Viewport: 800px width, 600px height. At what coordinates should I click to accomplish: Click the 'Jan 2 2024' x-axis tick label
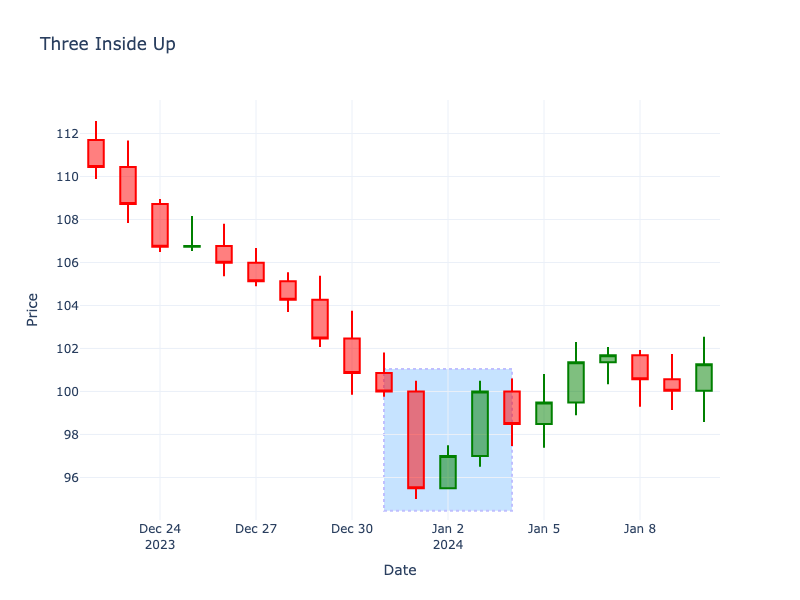point(448,536)
